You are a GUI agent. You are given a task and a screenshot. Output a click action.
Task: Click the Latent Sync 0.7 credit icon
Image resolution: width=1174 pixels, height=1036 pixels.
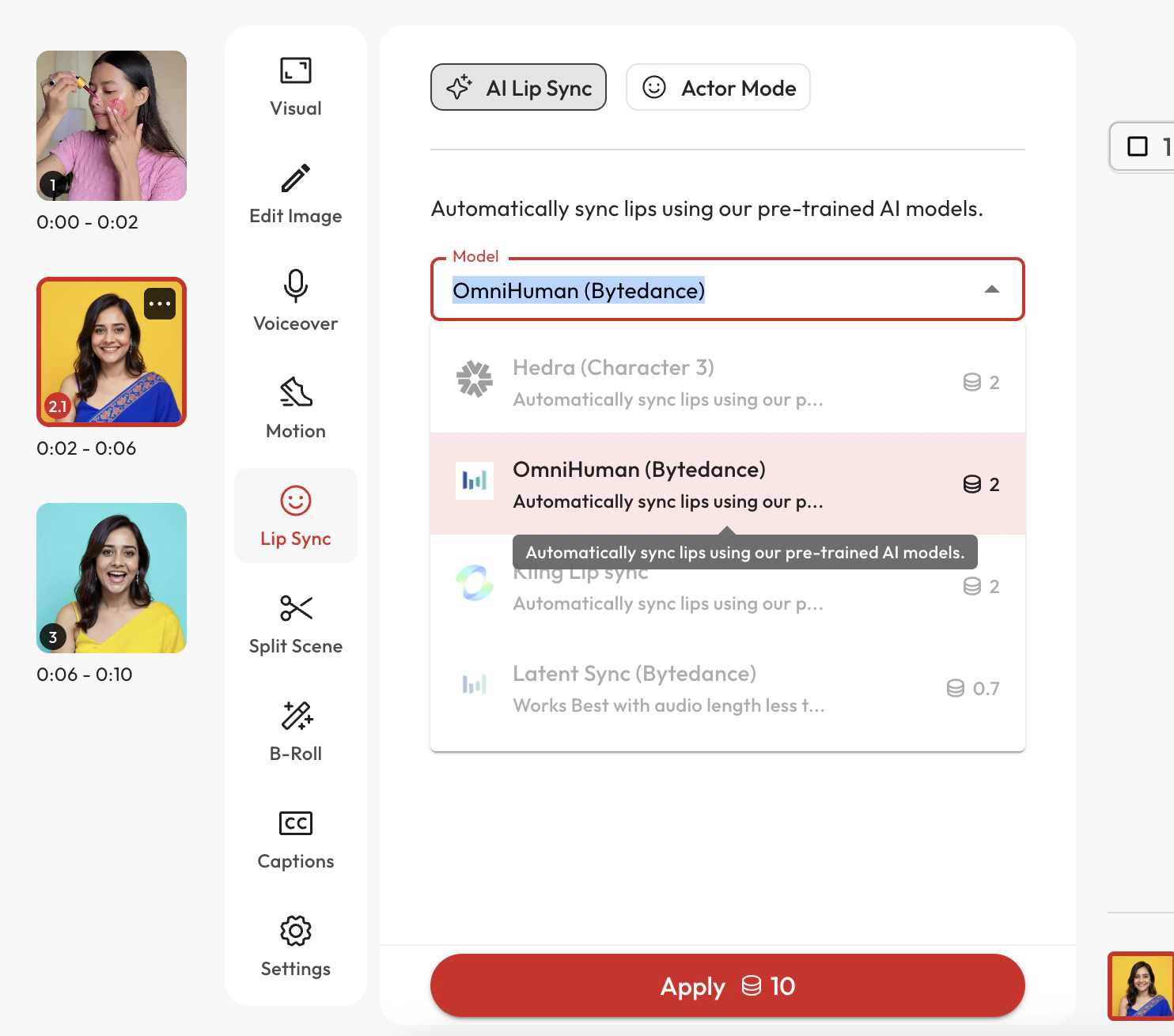click(956, 689)
